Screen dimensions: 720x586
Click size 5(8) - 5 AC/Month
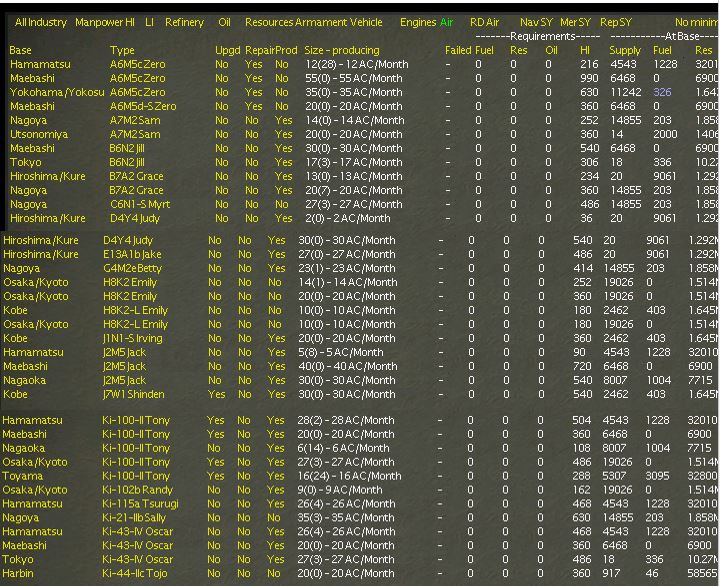341,352
